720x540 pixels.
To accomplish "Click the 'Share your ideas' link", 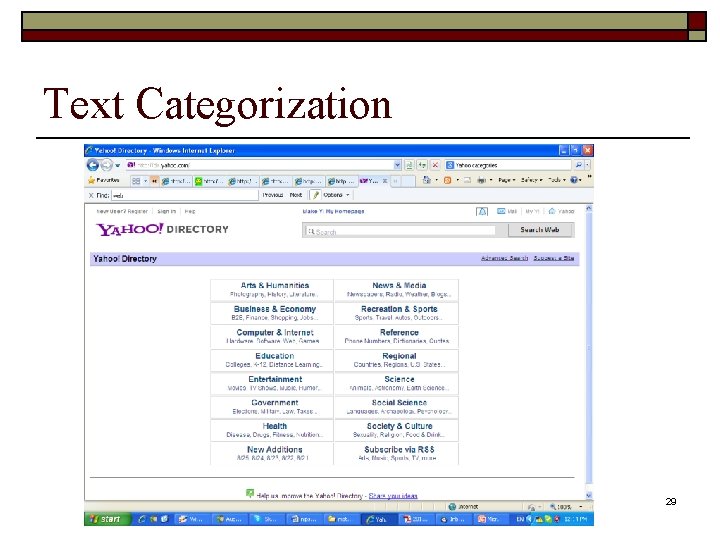I will [393, 496].
